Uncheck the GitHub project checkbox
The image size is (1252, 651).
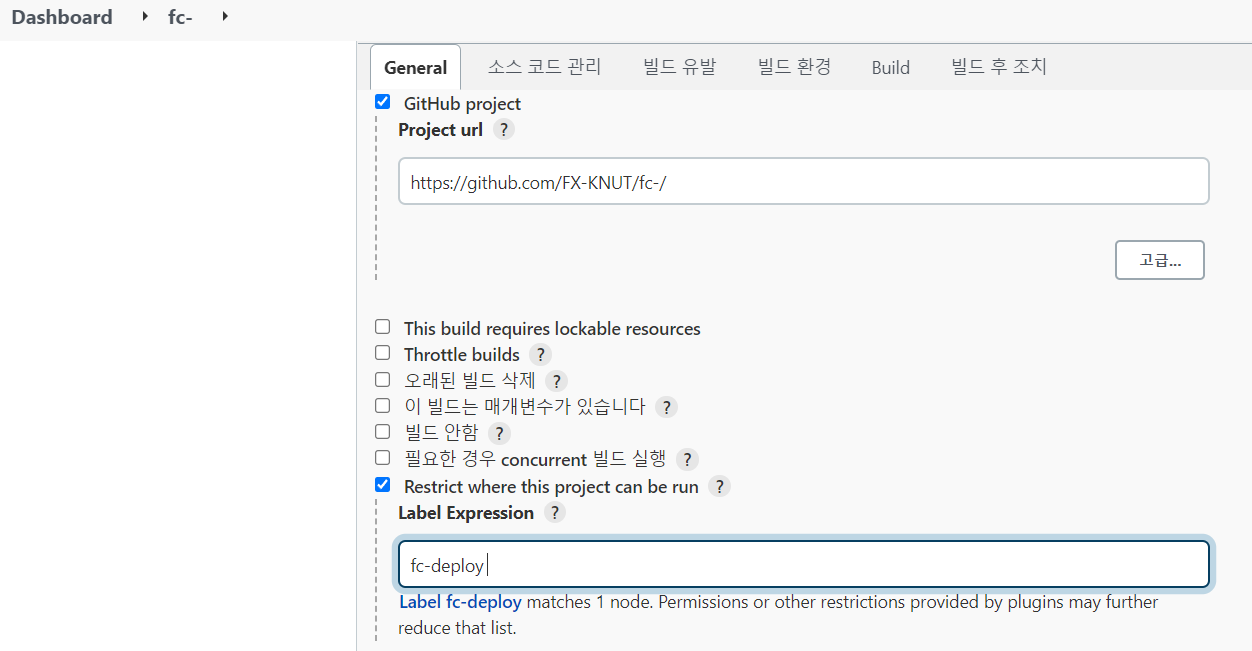(x=382, y=102)
